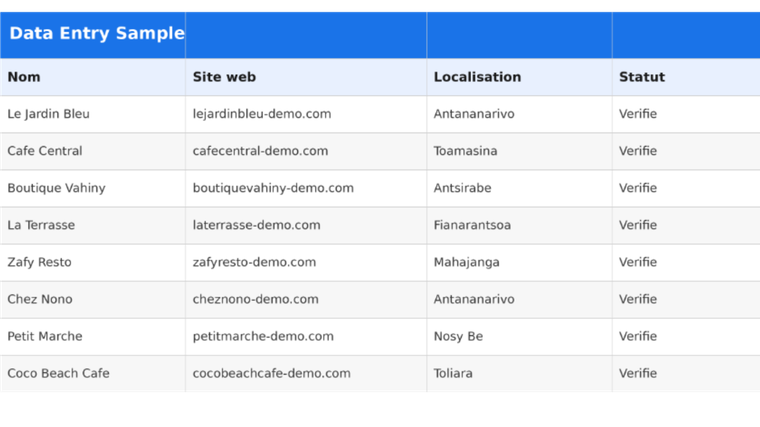Select the Site web column header
The width and height of the screenshot is (760, 427).
[306, 77]
